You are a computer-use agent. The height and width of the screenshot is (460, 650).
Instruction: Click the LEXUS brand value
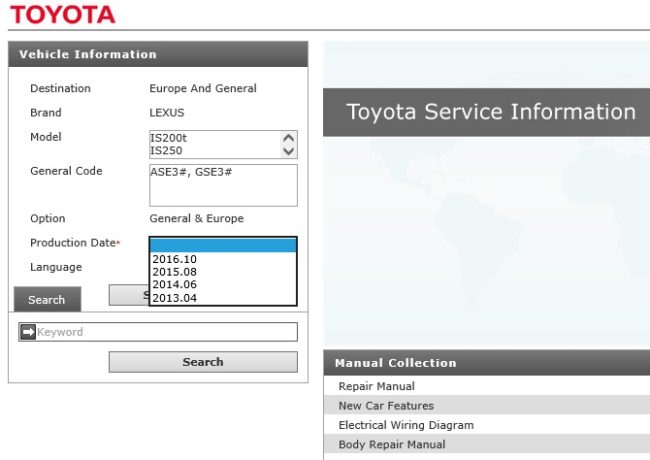pyautogui.click(x=167, y=113)
